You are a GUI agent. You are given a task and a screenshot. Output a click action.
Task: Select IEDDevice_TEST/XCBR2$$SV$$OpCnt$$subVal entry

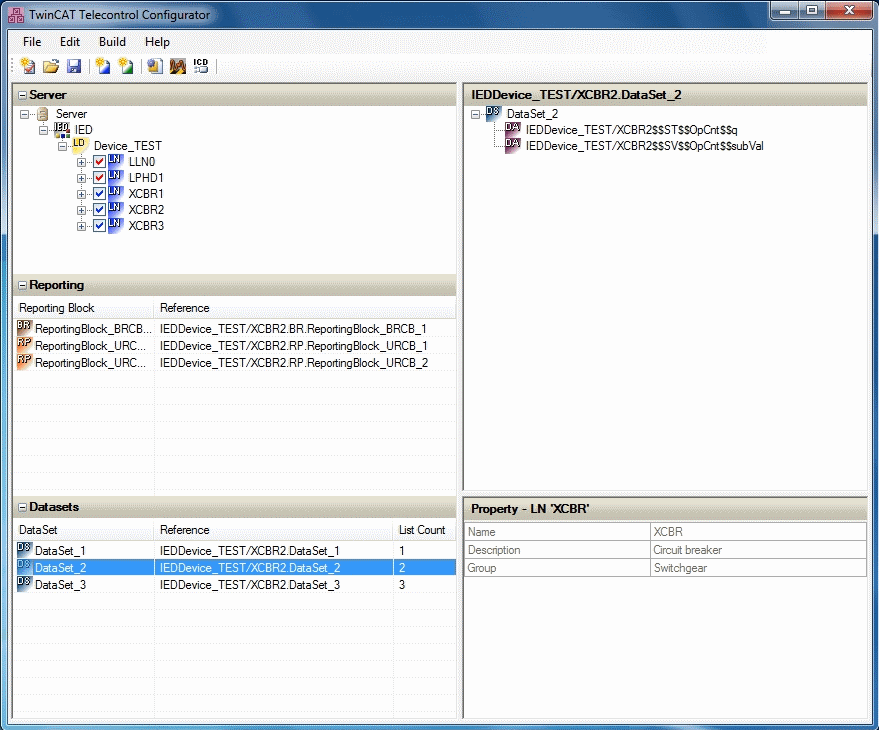pyautogui.click(x=645, y=146)
